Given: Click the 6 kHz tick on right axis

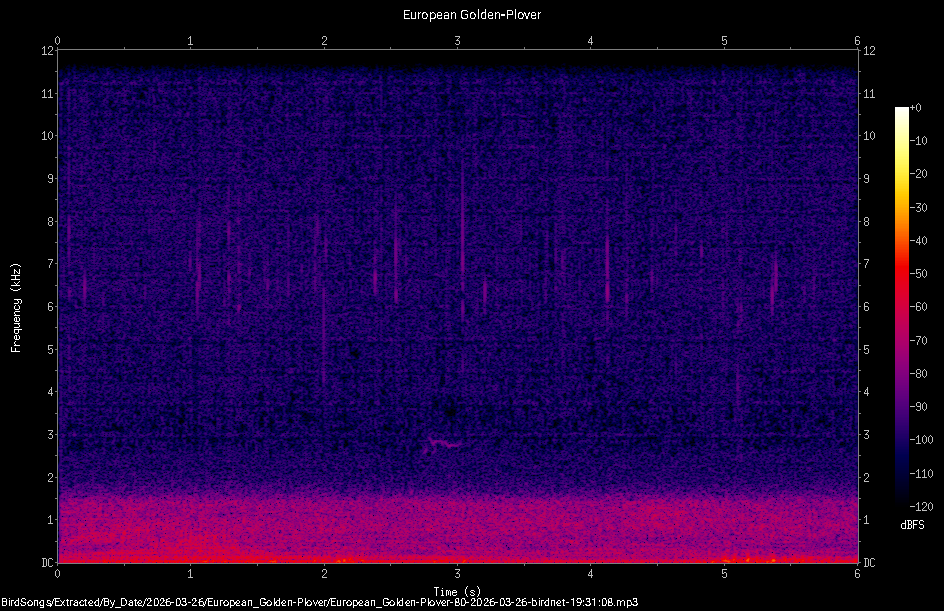Looking at the screenshot, I should tap(866, 307).
